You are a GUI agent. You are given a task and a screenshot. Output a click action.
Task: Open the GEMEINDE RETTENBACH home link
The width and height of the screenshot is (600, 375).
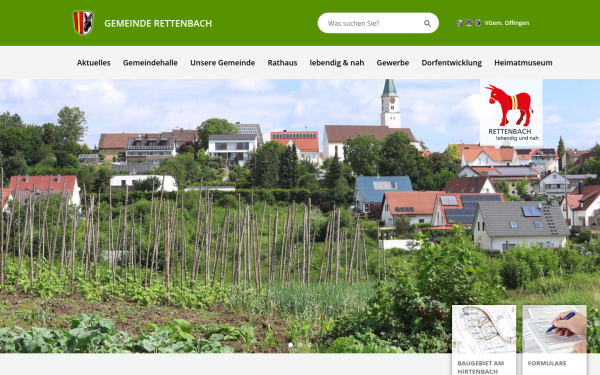point(158,23)
